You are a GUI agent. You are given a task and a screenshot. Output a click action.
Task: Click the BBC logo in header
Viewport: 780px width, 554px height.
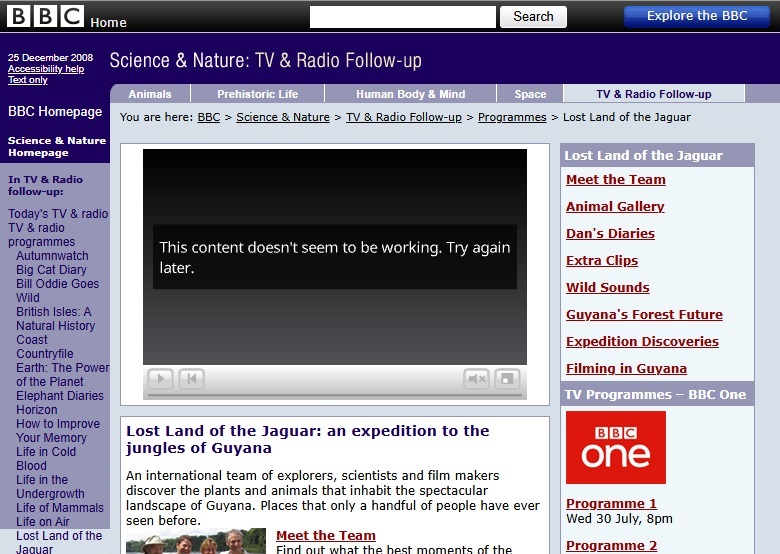coord(45,16)
